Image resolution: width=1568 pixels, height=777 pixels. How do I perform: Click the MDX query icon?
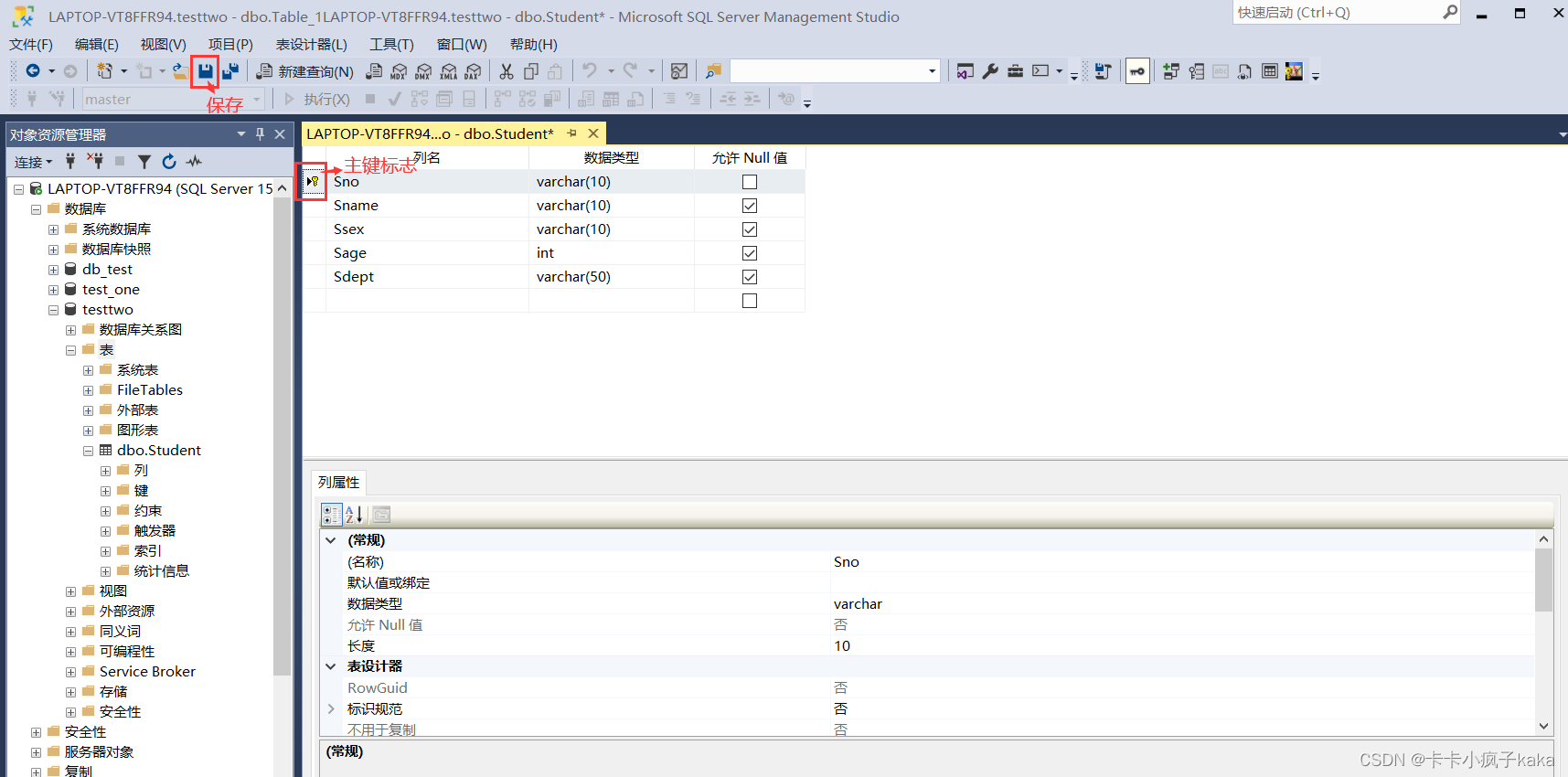[x=399, y=71]
